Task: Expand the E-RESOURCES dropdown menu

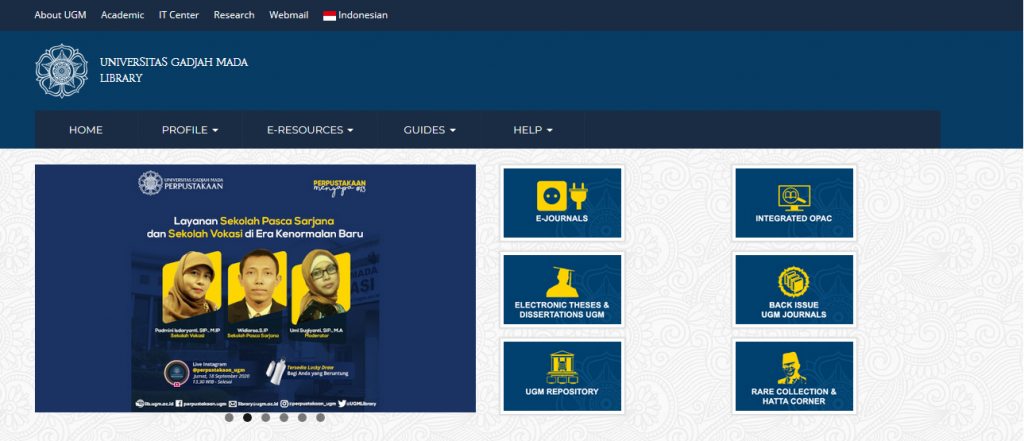Action: (310, 130)
